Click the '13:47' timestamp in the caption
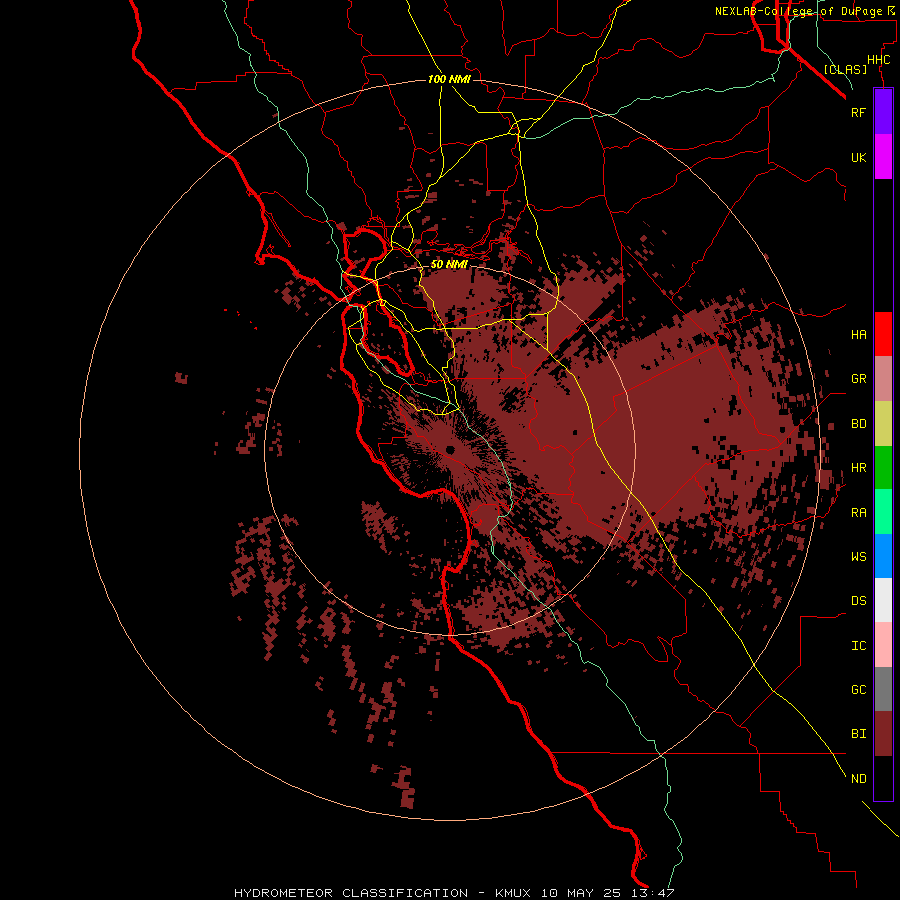This screenshot has width=900, height=900. pyautogui.click(x=651, y=893)
